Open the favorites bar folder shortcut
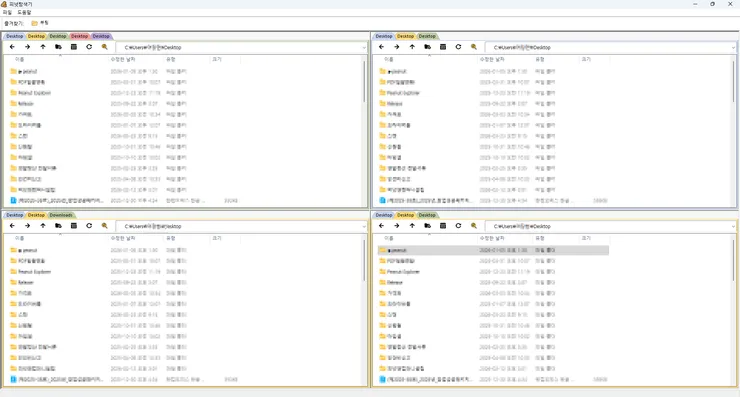Image resolution: width=740 pixels, height=397 pixels. (x=40, y=23)
